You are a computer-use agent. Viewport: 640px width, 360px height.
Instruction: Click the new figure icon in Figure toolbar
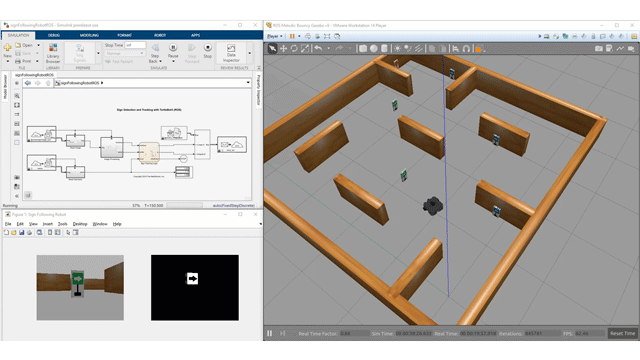[x=6, y=233]
